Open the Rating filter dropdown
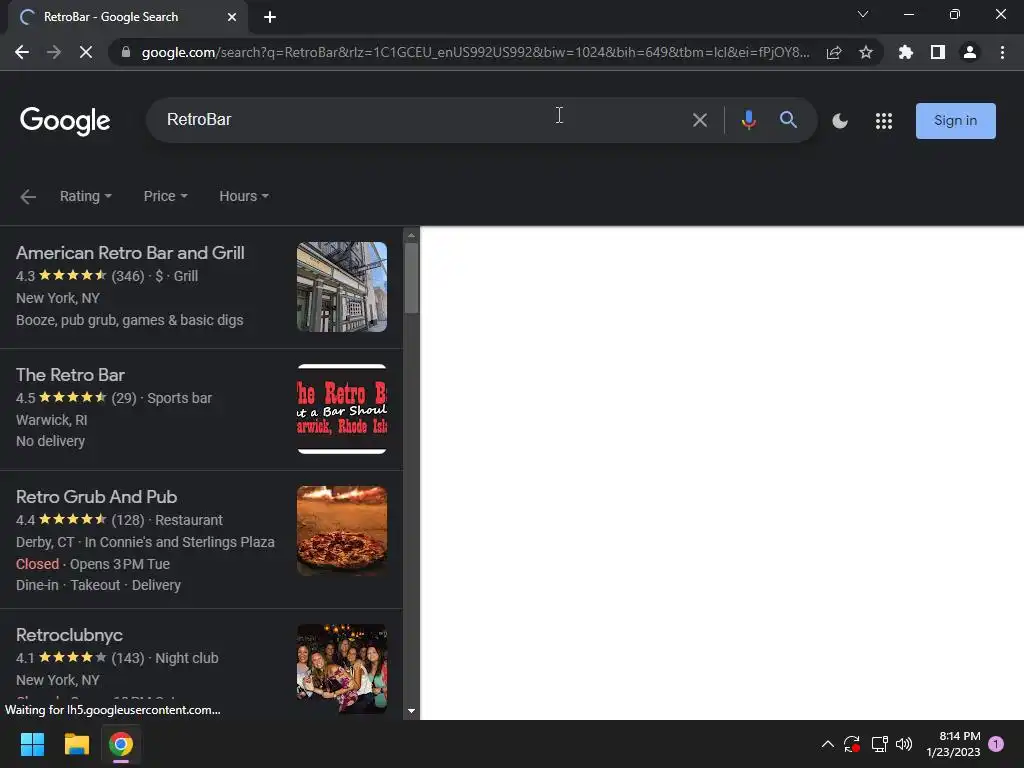The image size is (1024, 768). tap(86, 196)
